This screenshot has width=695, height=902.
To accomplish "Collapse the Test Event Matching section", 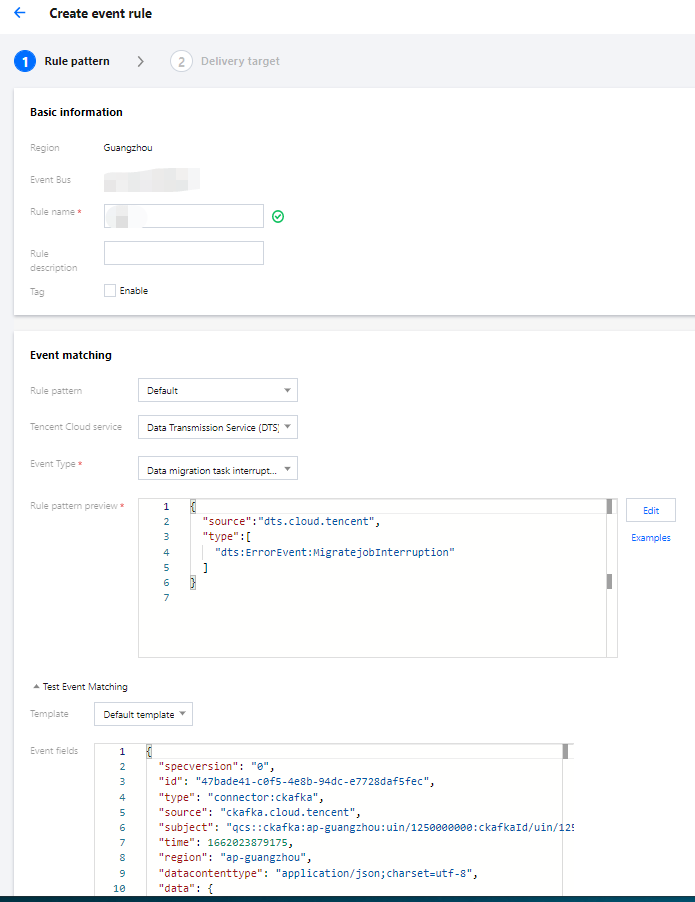I will click(36, 687).
